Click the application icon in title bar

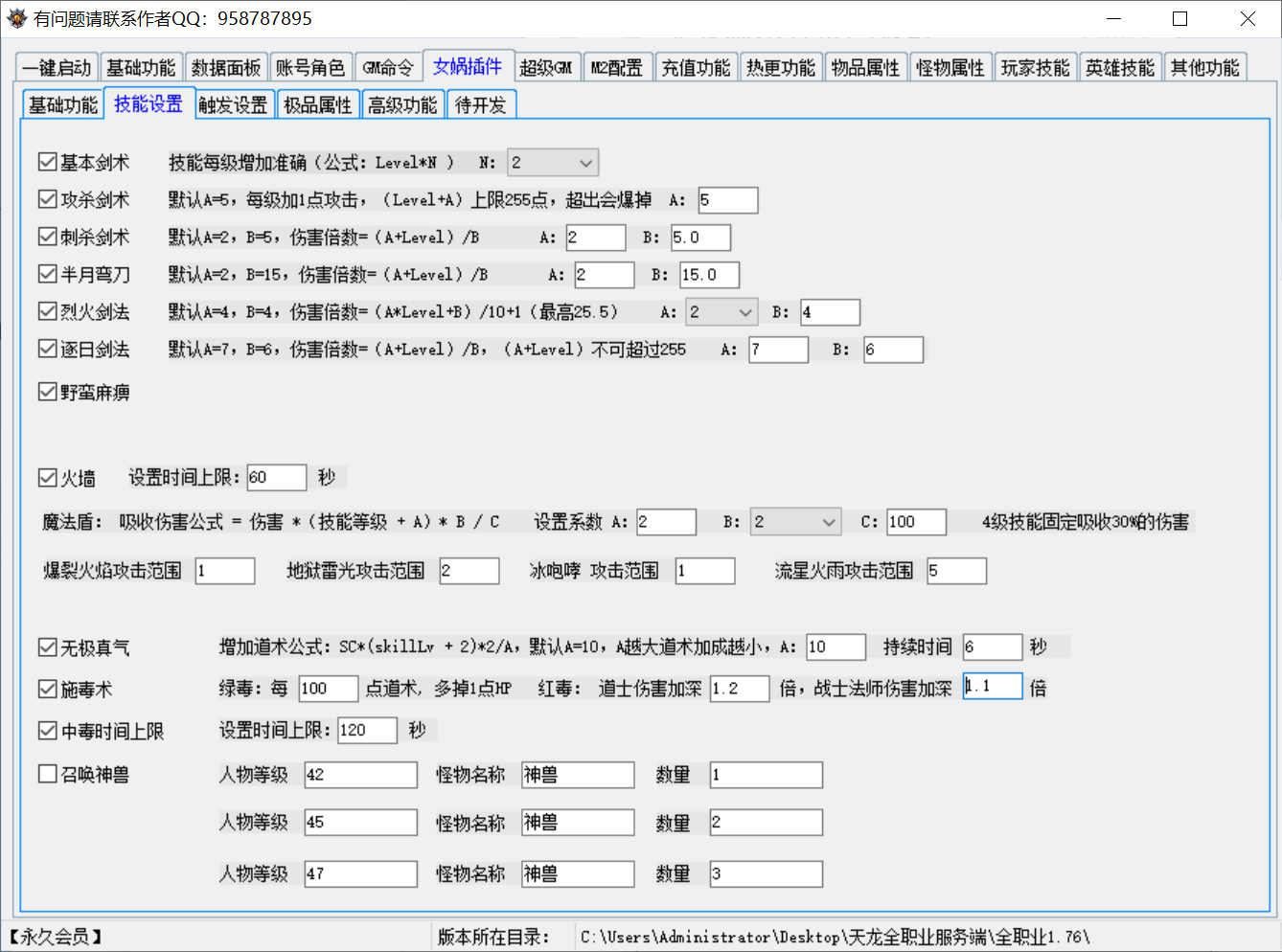(x=17, y=18)
